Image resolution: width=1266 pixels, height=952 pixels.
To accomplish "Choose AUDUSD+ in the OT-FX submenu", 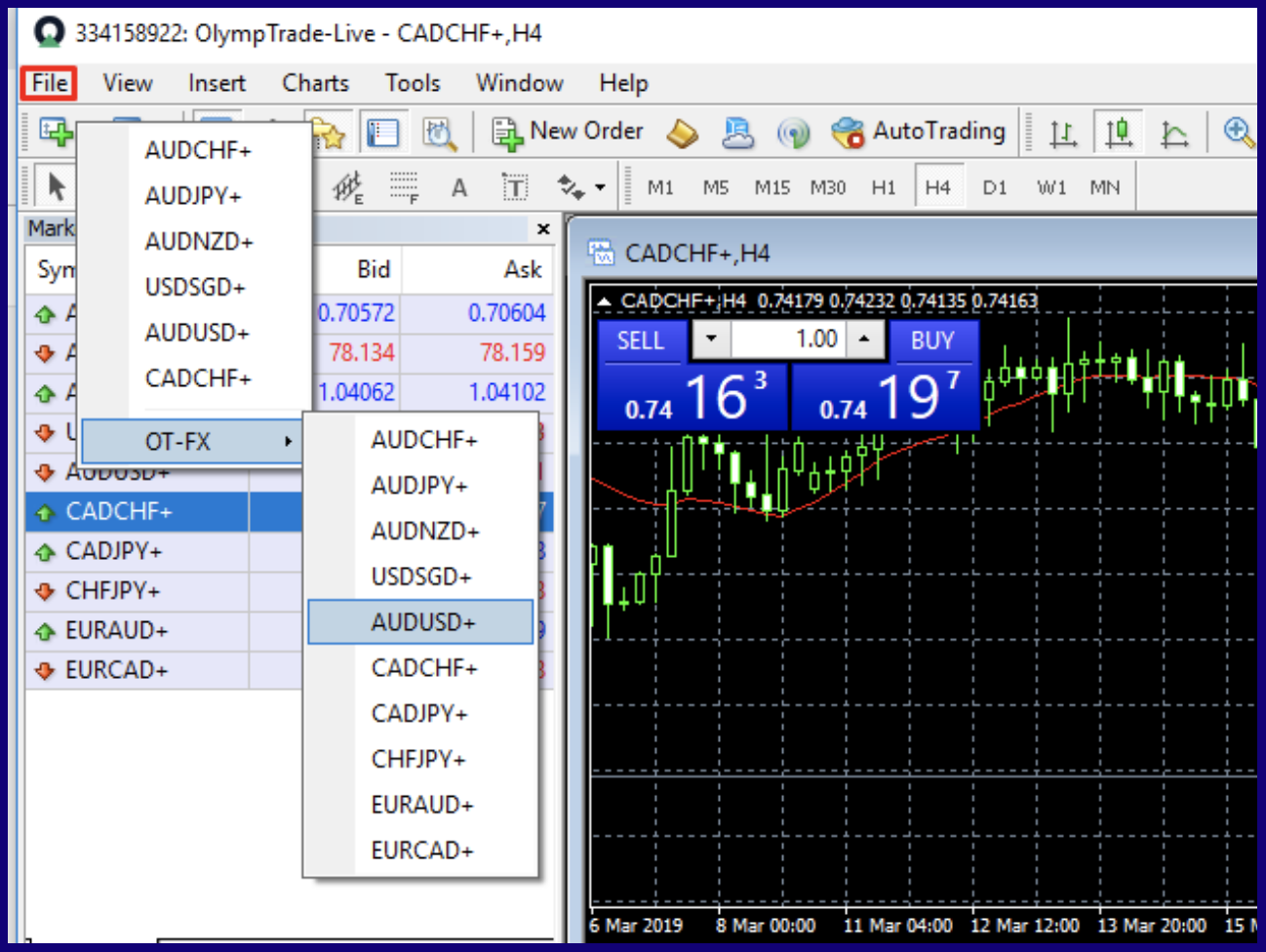I will pyautogui.click(x=421, y=622).
